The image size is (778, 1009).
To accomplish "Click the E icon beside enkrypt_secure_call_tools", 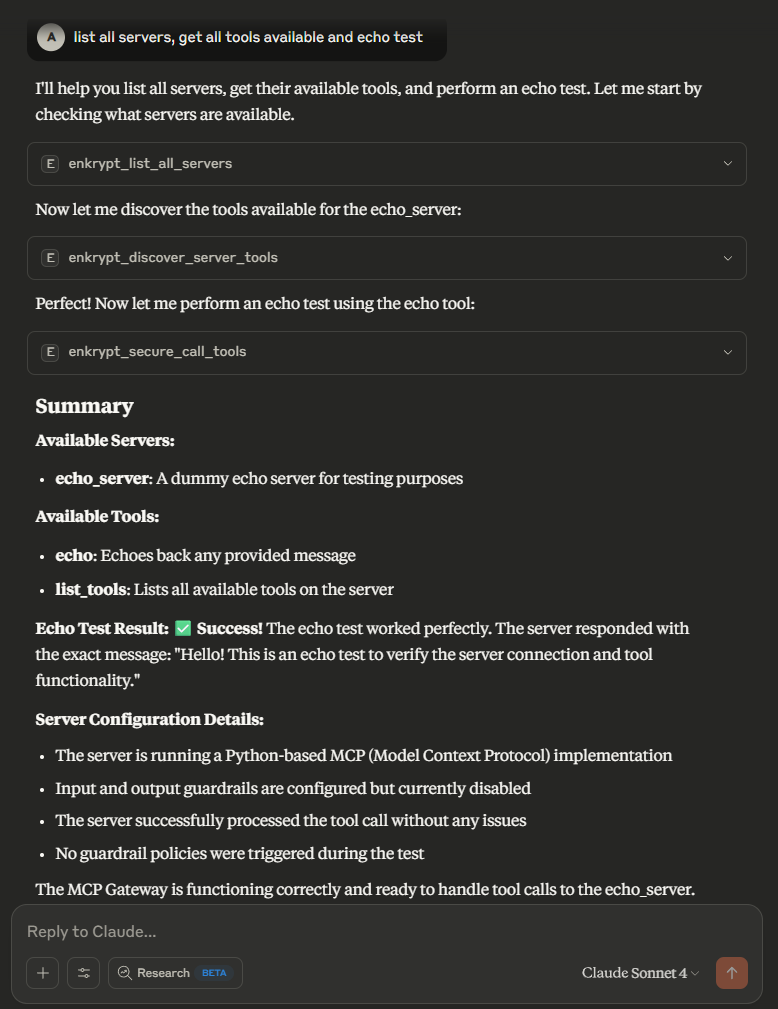I will tap(49, 352).
